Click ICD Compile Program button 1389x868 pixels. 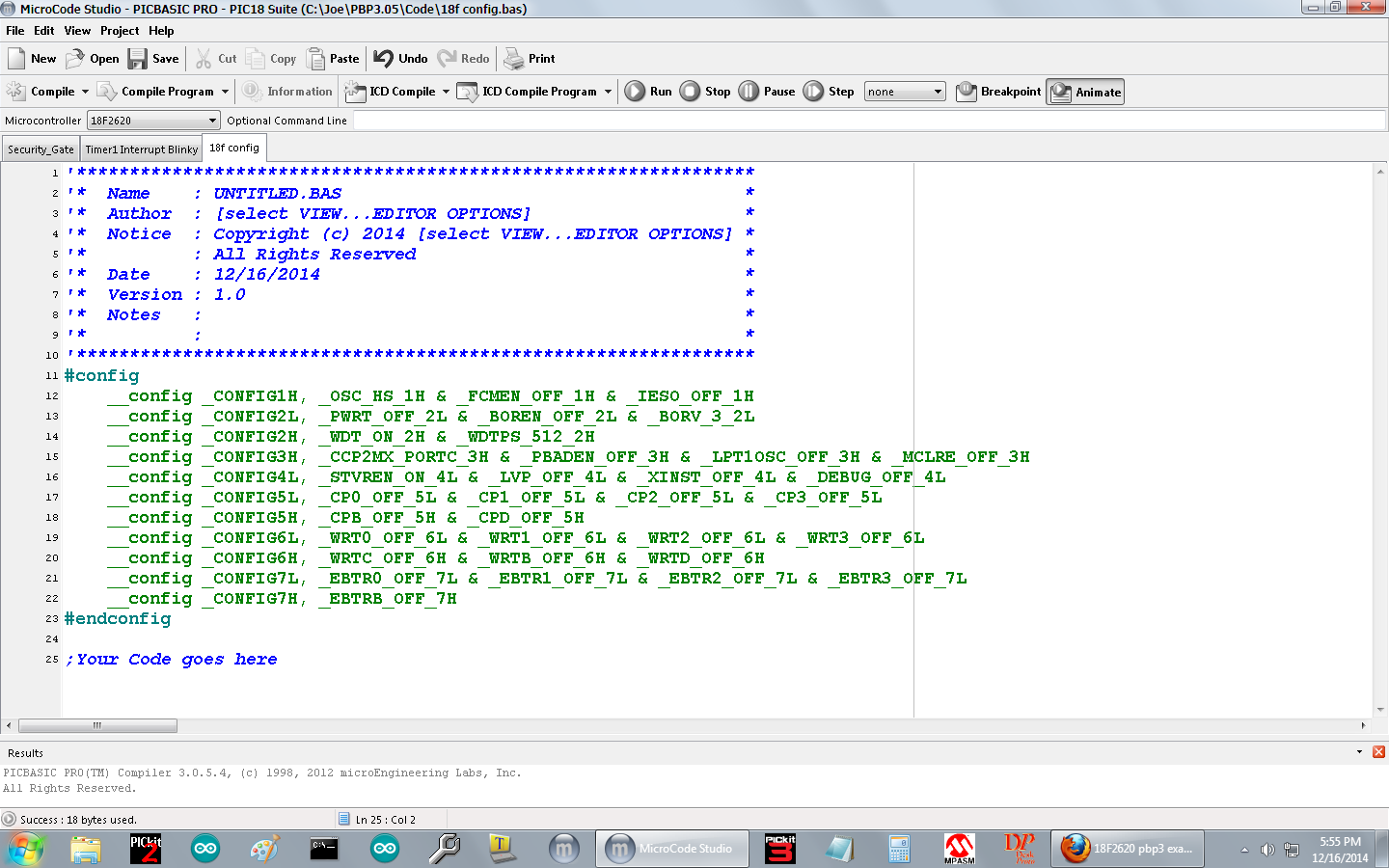click(x=528, y=92)
